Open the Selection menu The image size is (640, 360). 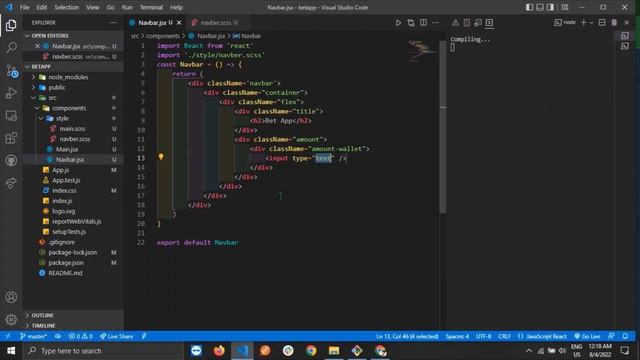point(67,7)
